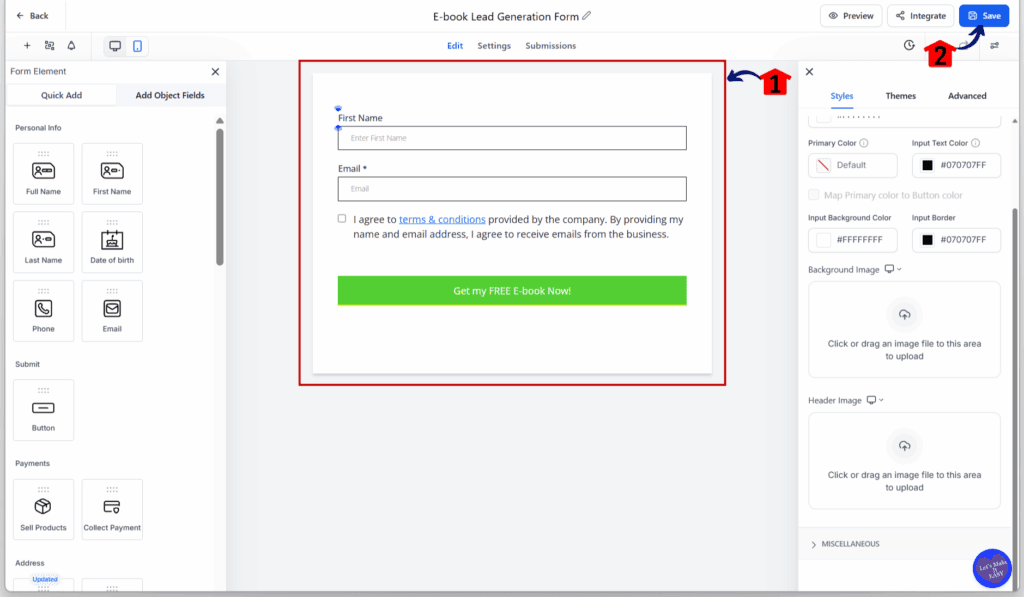Click the Email input field in form
This screenshot has height=597, width=1024.
(x=512, y=189)
